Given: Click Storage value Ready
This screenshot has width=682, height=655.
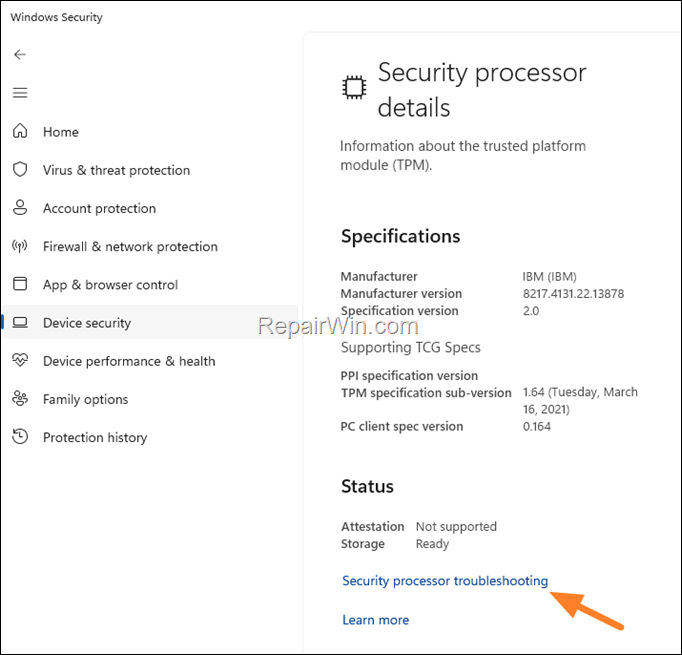Looking at the screenshot, I should click(432, 544).
